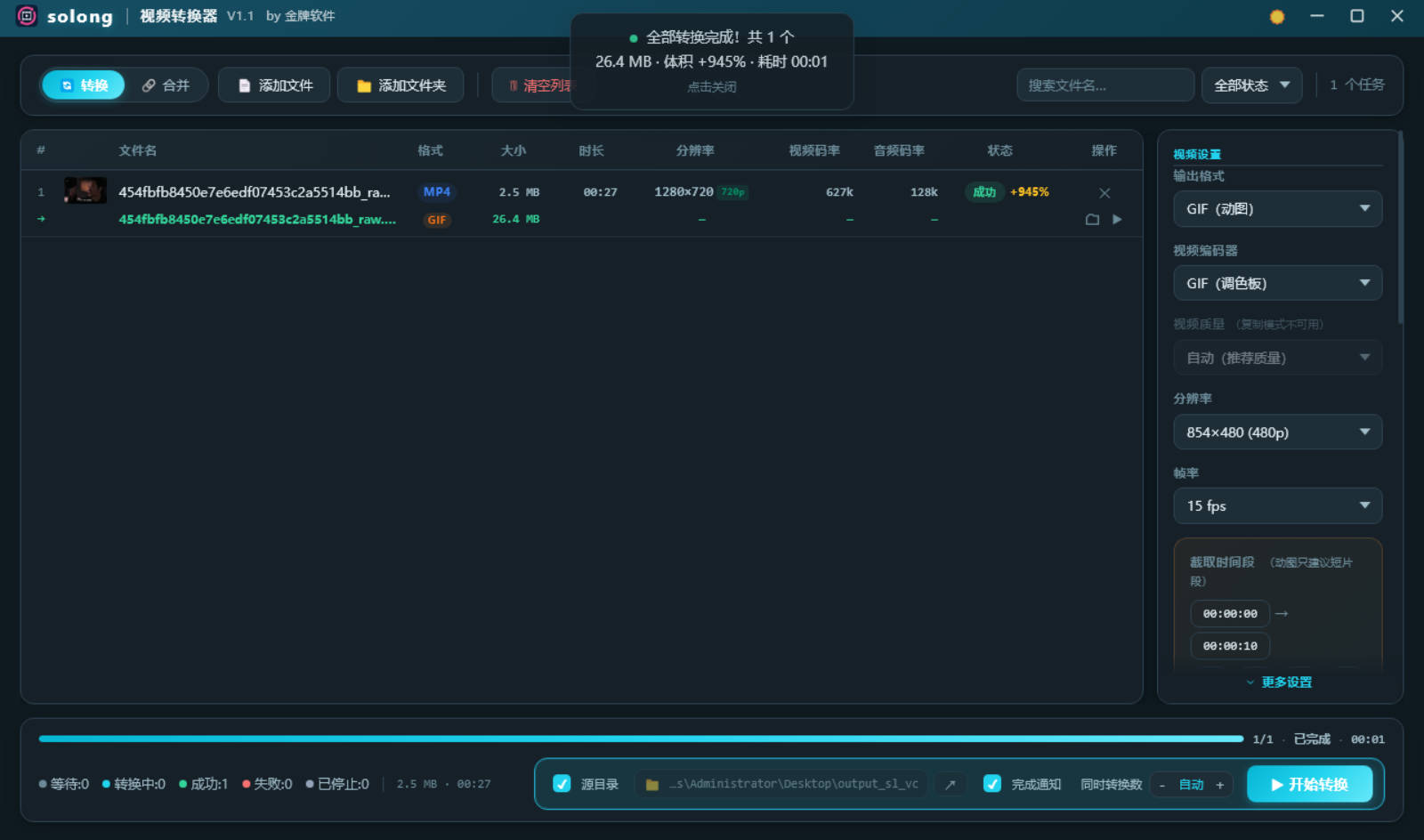Click the solong logo icon
This screenshot has height=840, width=1424.
point(27,16)
